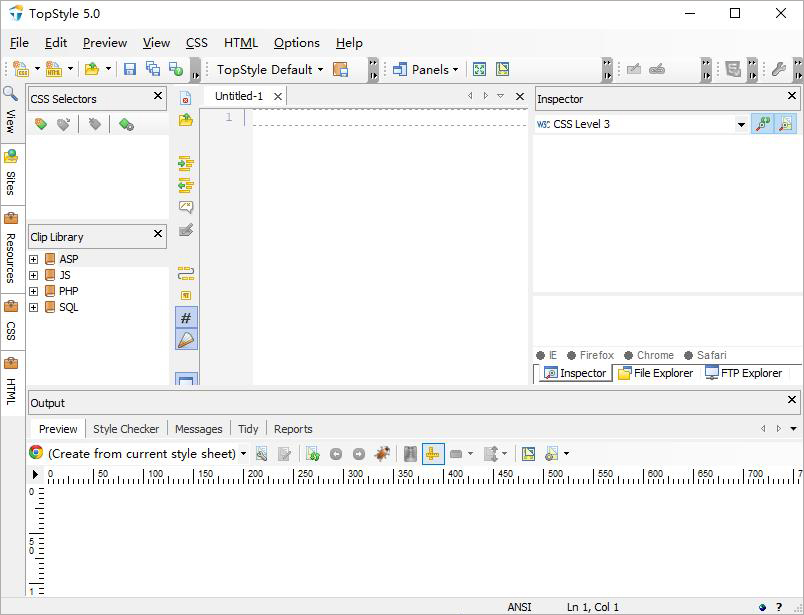Toggle the second highlighted Inspector filter icon

pyautogui.click(x=786, y=124)
